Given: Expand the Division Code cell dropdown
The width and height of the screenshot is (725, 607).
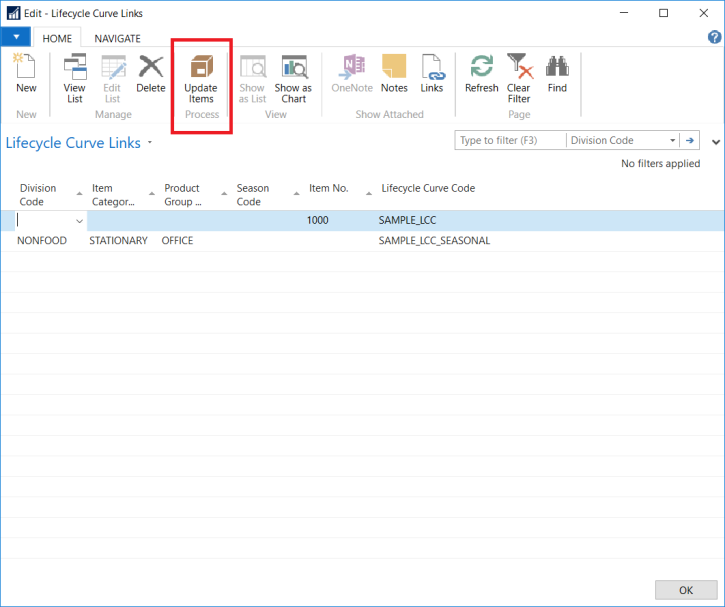Looking at the screenshot, I should pos(79,221).
